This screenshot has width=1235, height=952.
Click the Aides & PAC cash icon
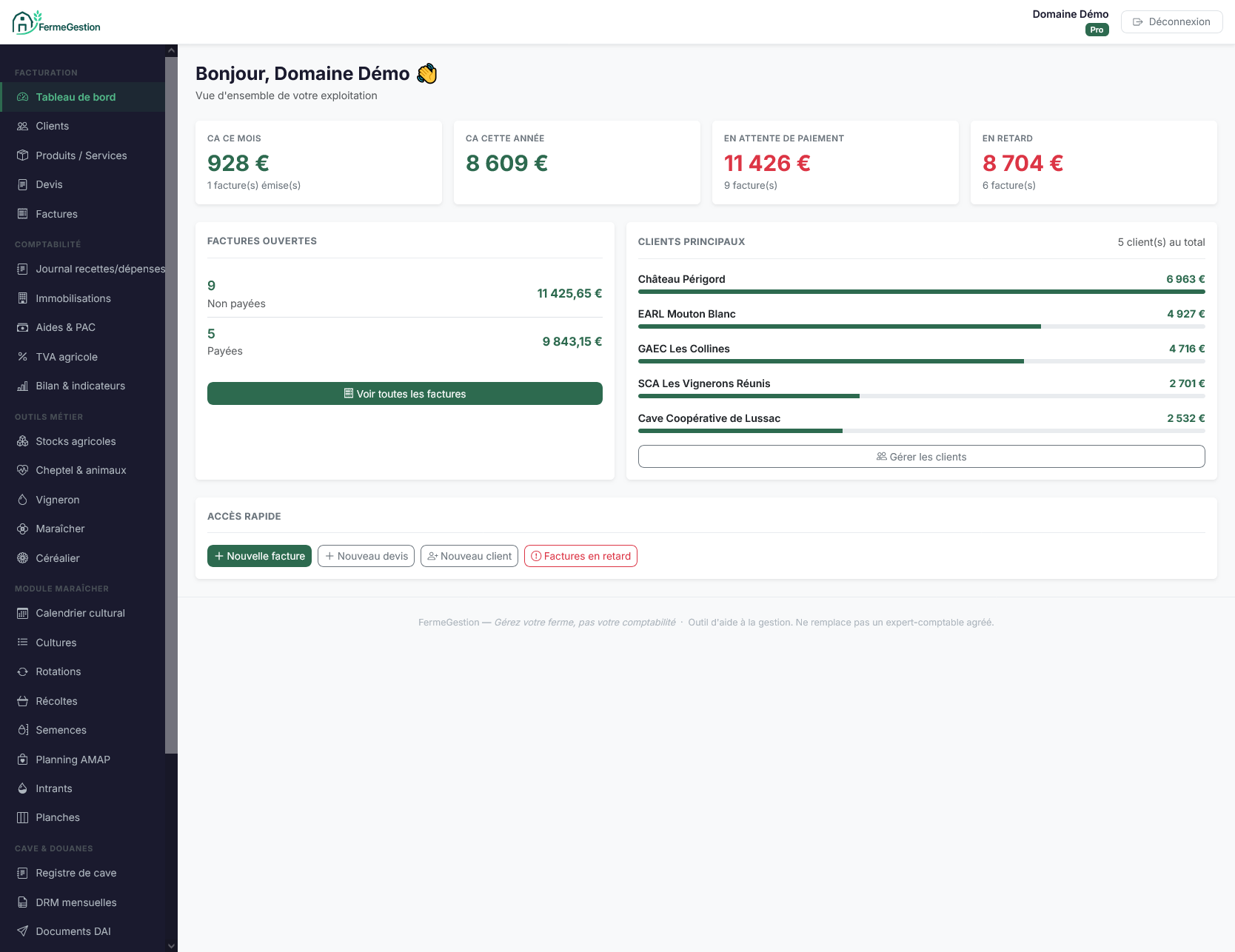[x=22, y=327]
